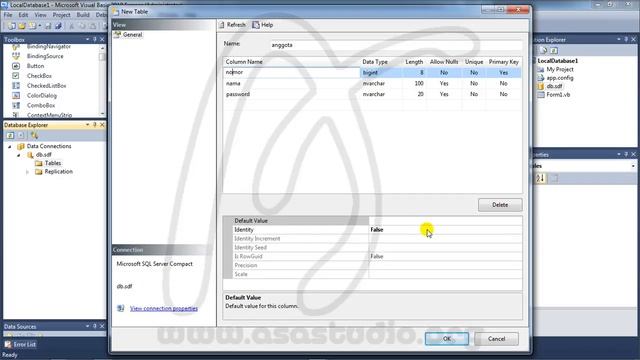Screen dimensions: 640x360
Task: Select the ComboBox icon in Toolbox
Action: pos(16,105)
